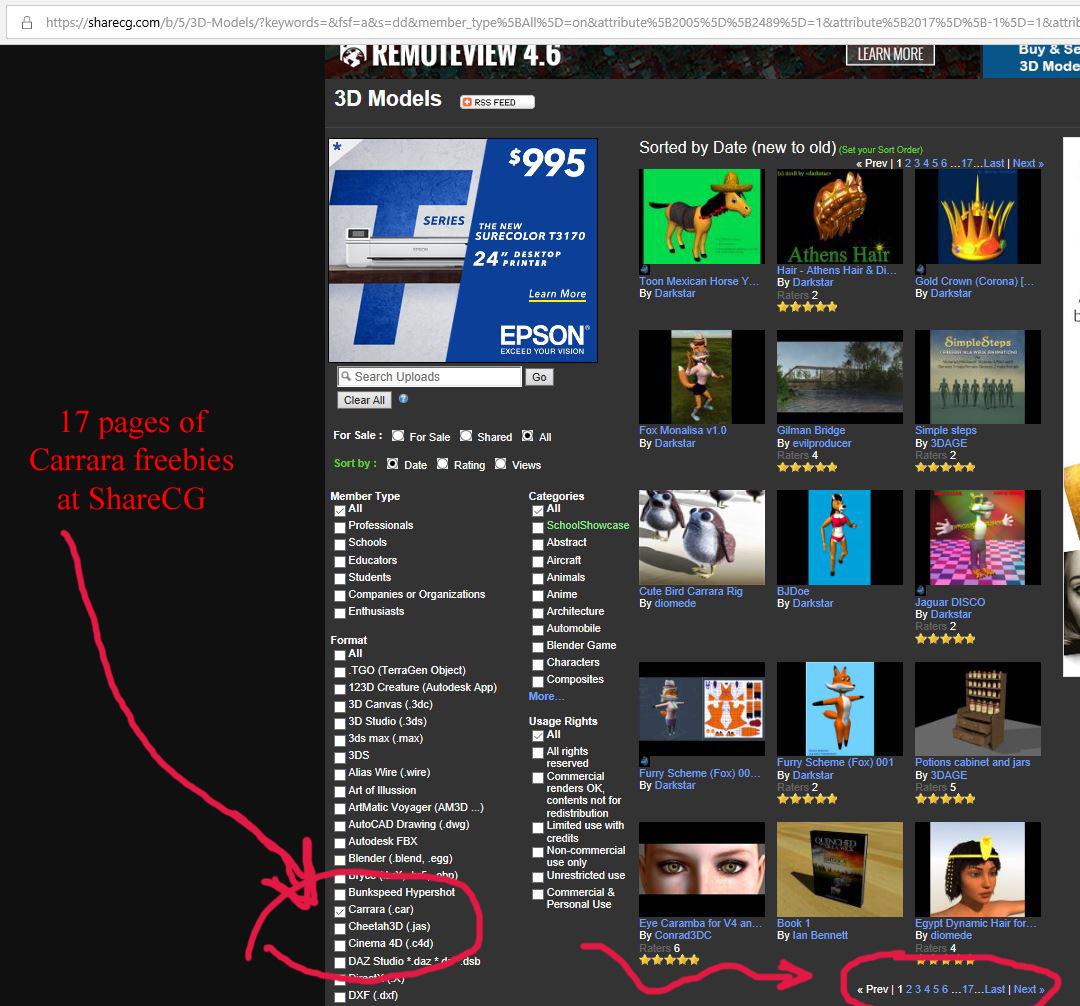The width and height of the screenshot is (1080, 1006).
Task: Open Fox Monalisa v1.0 thumbnail
Action: click(702, 377)
